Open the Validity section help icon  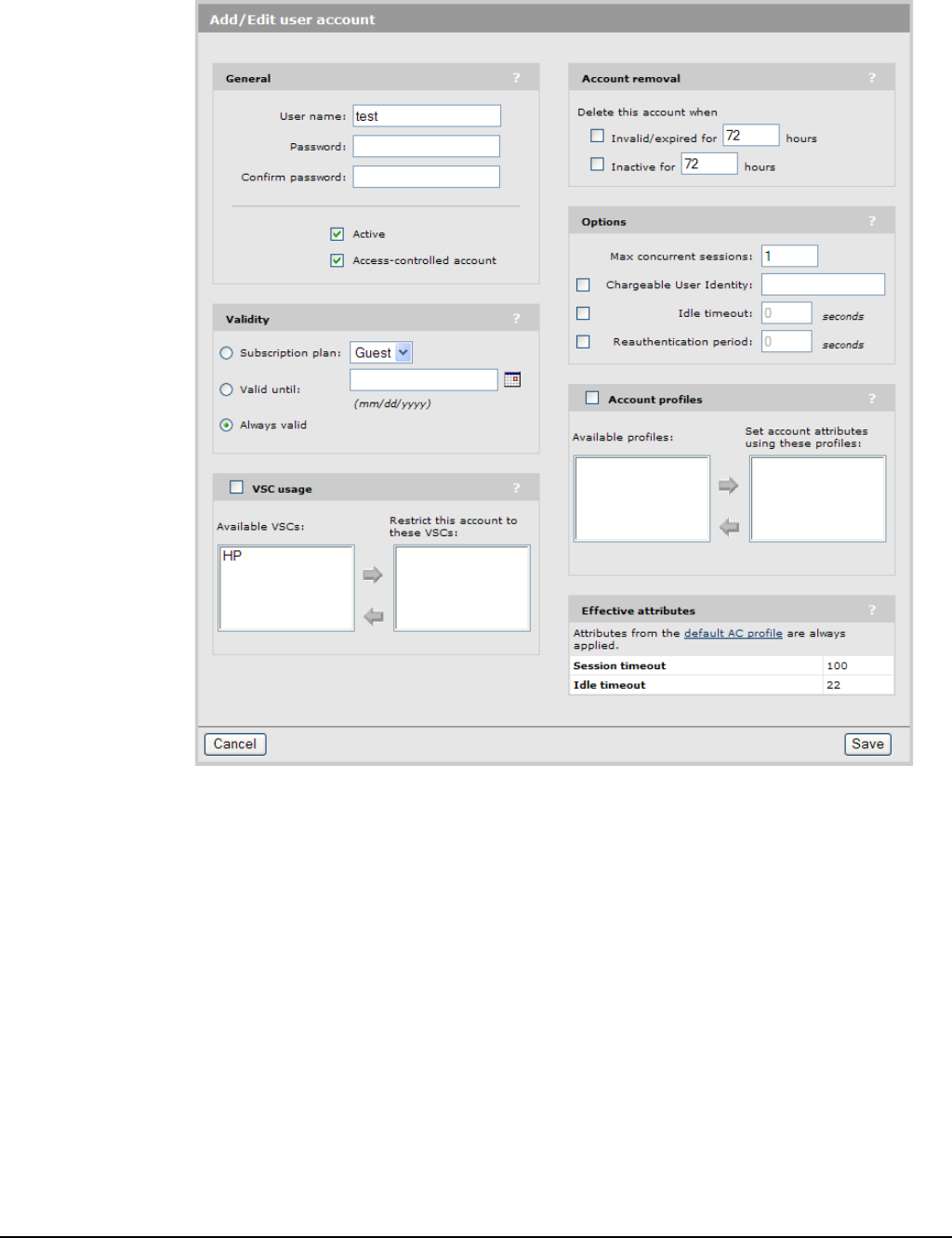517,319
